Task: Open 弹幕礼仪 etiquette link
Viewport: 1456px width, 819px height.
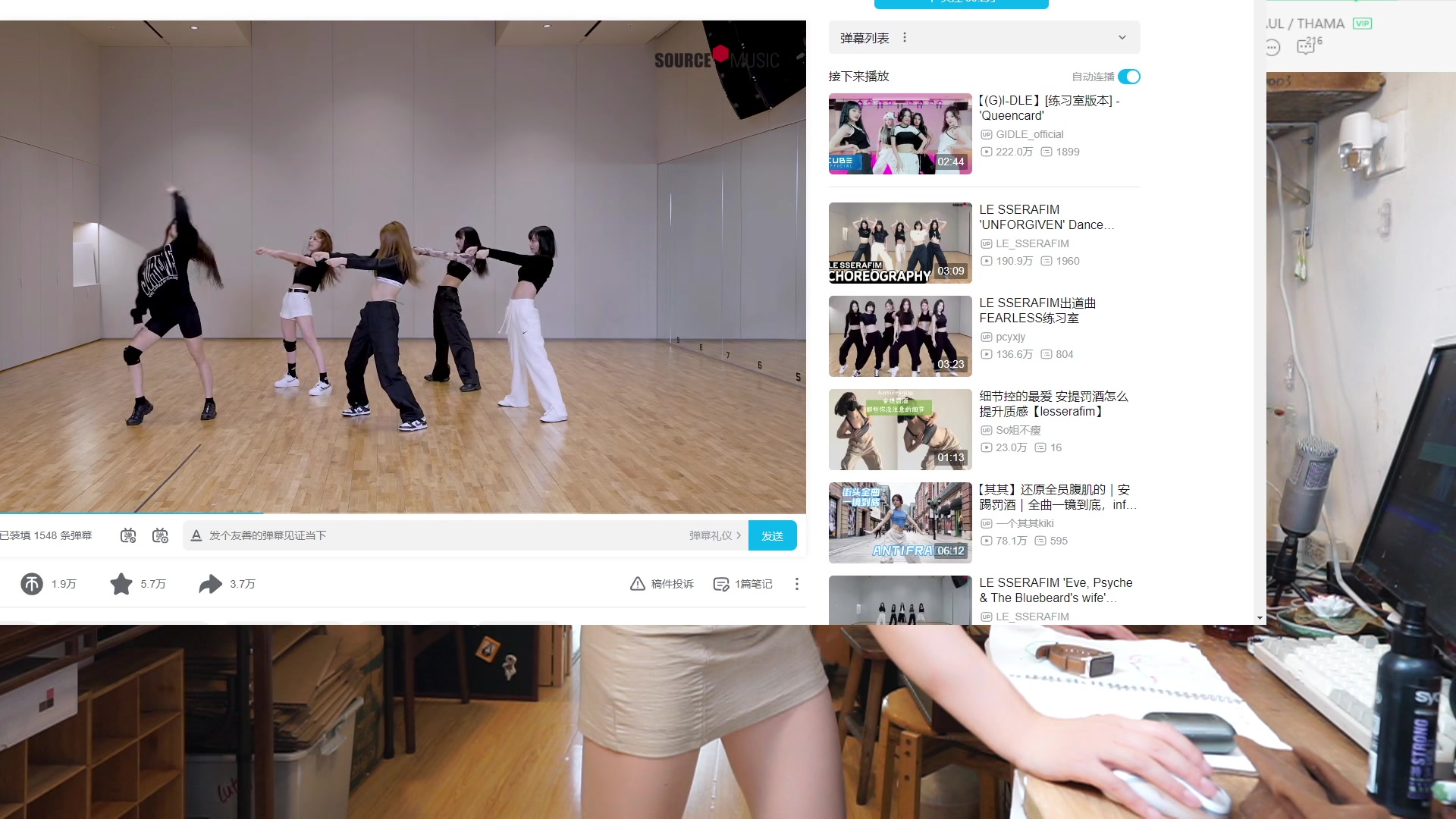Action: (x=714, y=535)
